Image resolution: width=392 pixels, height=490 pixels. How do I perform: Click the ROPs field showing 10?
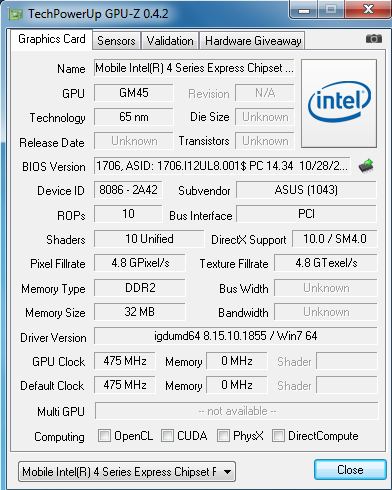pyautogui.click(x=128, y=214)
